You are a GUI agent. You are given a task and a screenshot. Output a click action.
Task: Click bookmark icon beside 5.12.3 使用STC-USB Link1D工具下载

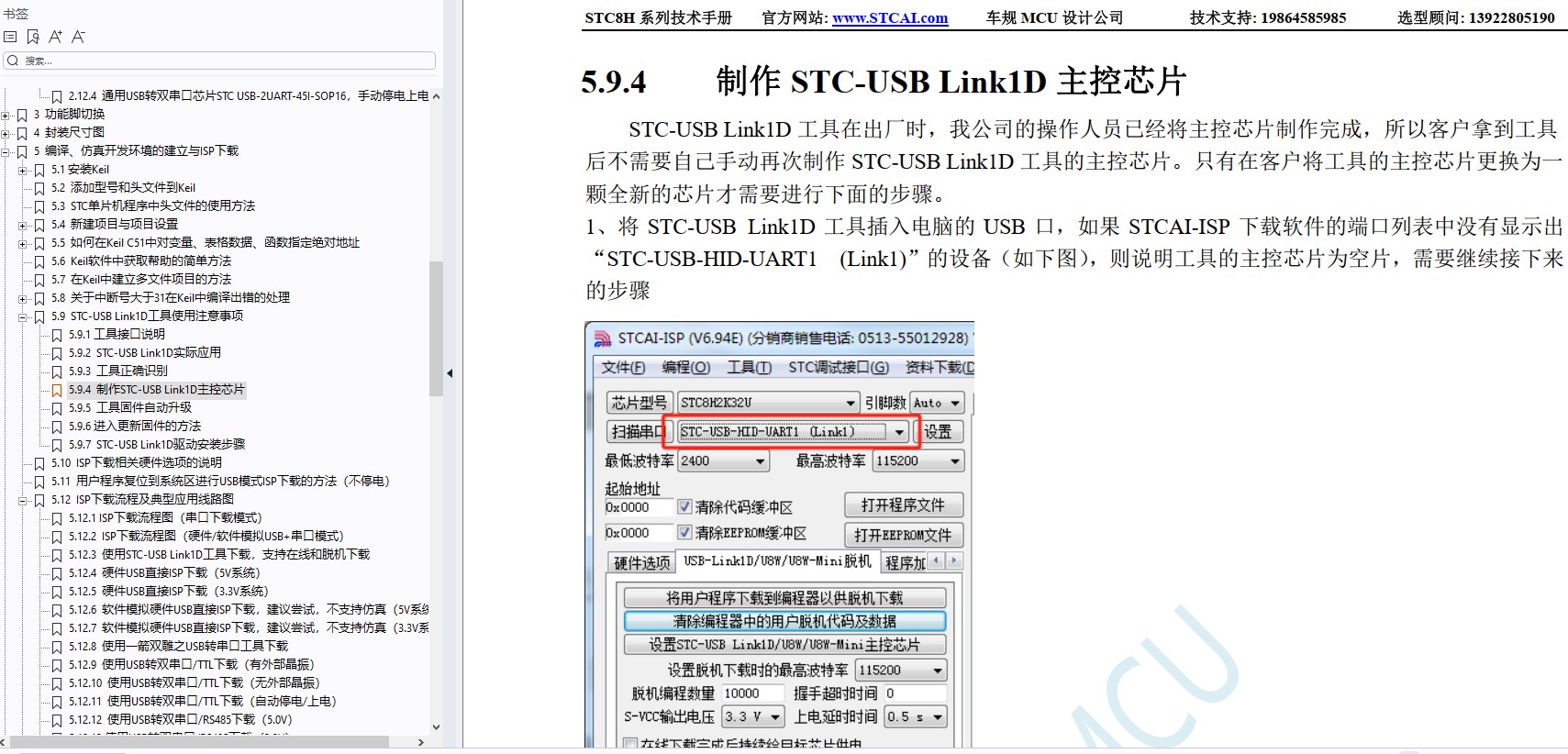(57, 555)
